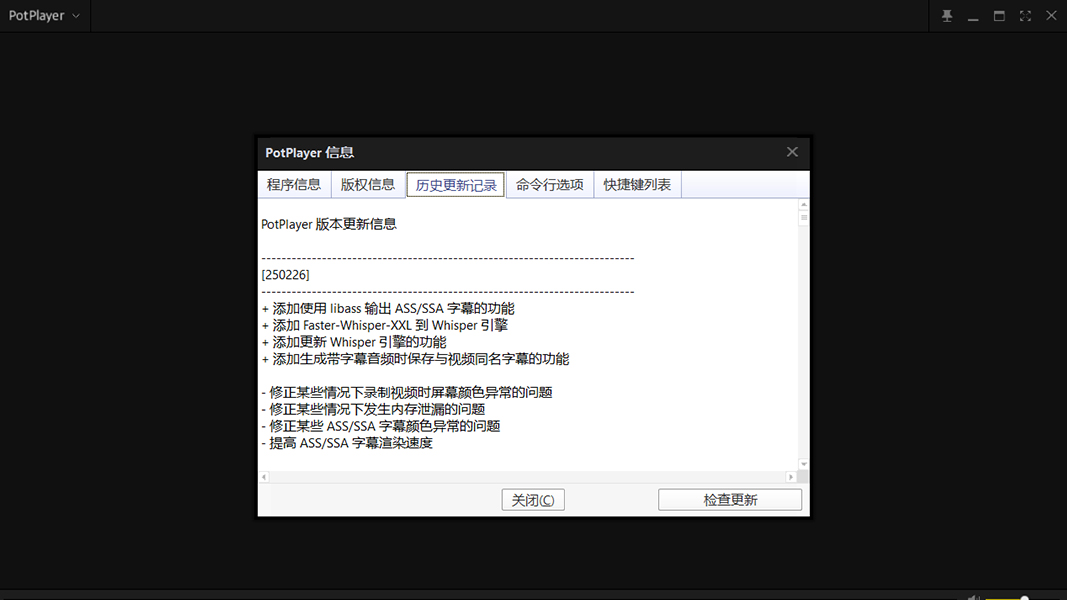Pin the PotPlayer window on top

(947, 16)
